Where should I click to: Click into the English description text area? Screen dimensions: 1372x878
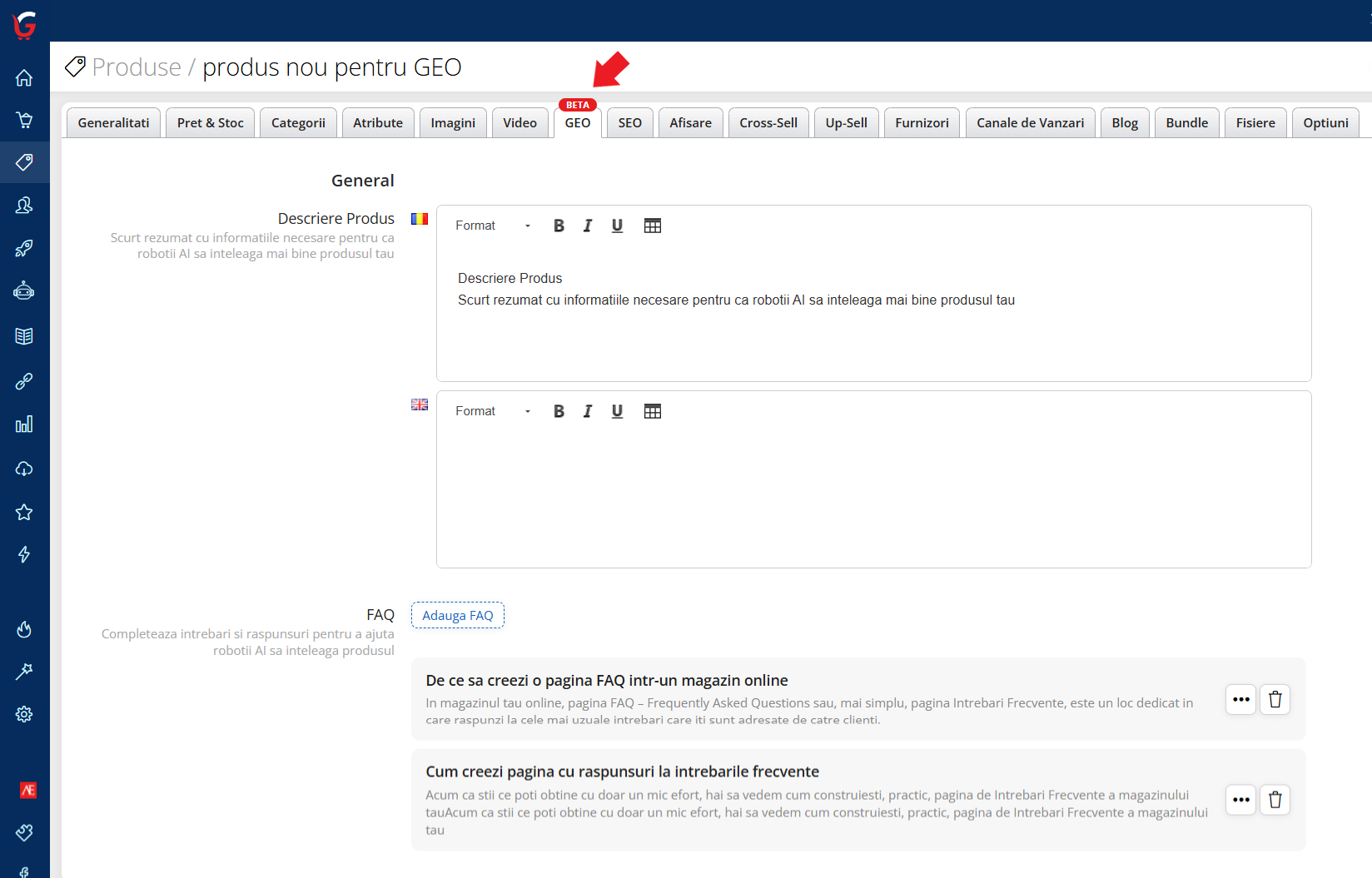[x=873, y=499]
